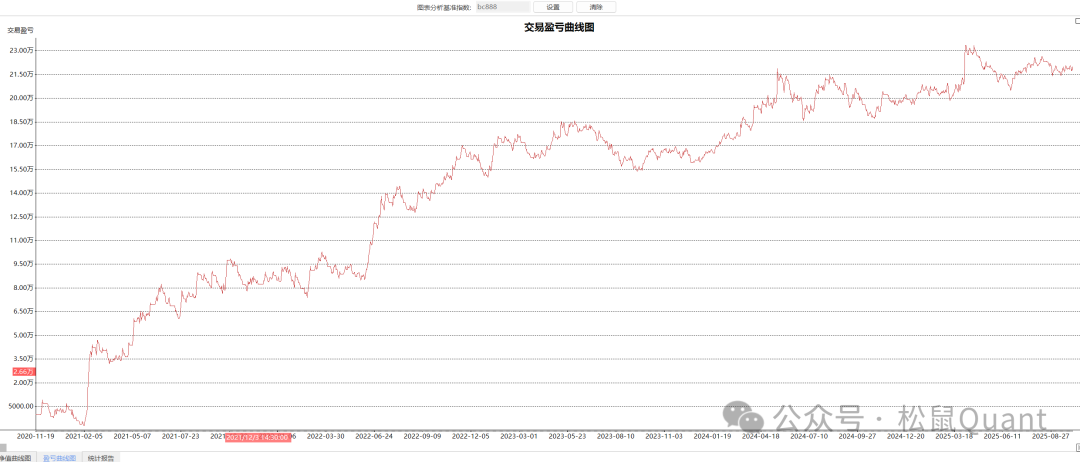This screenshot has height=462, width=1080.
Task: Click the red 2021/12/3 14:30:00 date marker
Action: point(257,437)
